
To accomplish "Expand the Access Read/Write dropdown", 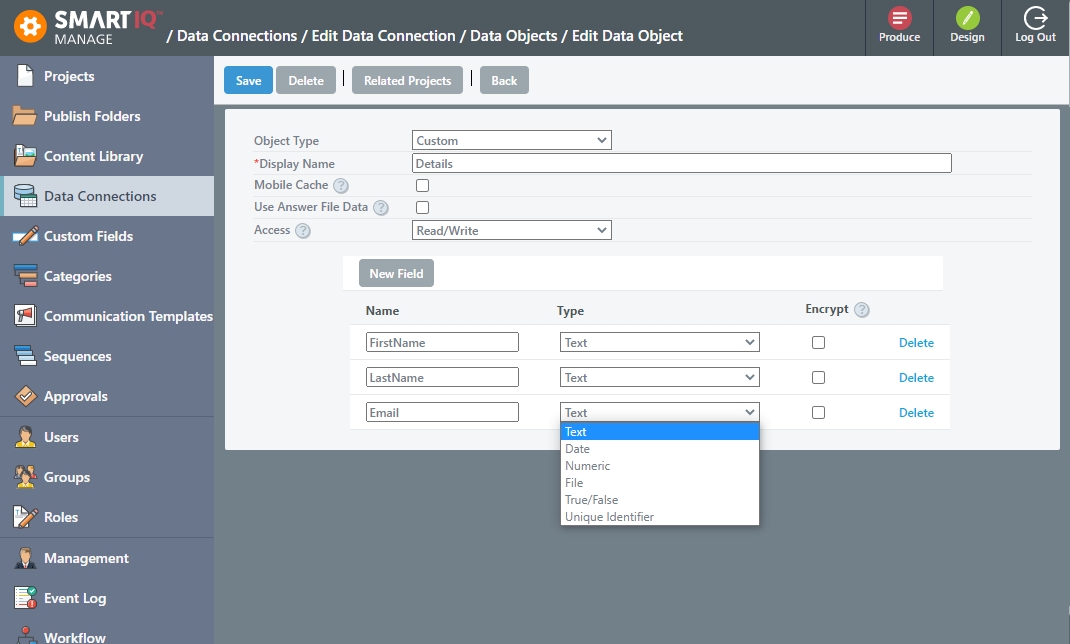I will [x=511, y=231].
